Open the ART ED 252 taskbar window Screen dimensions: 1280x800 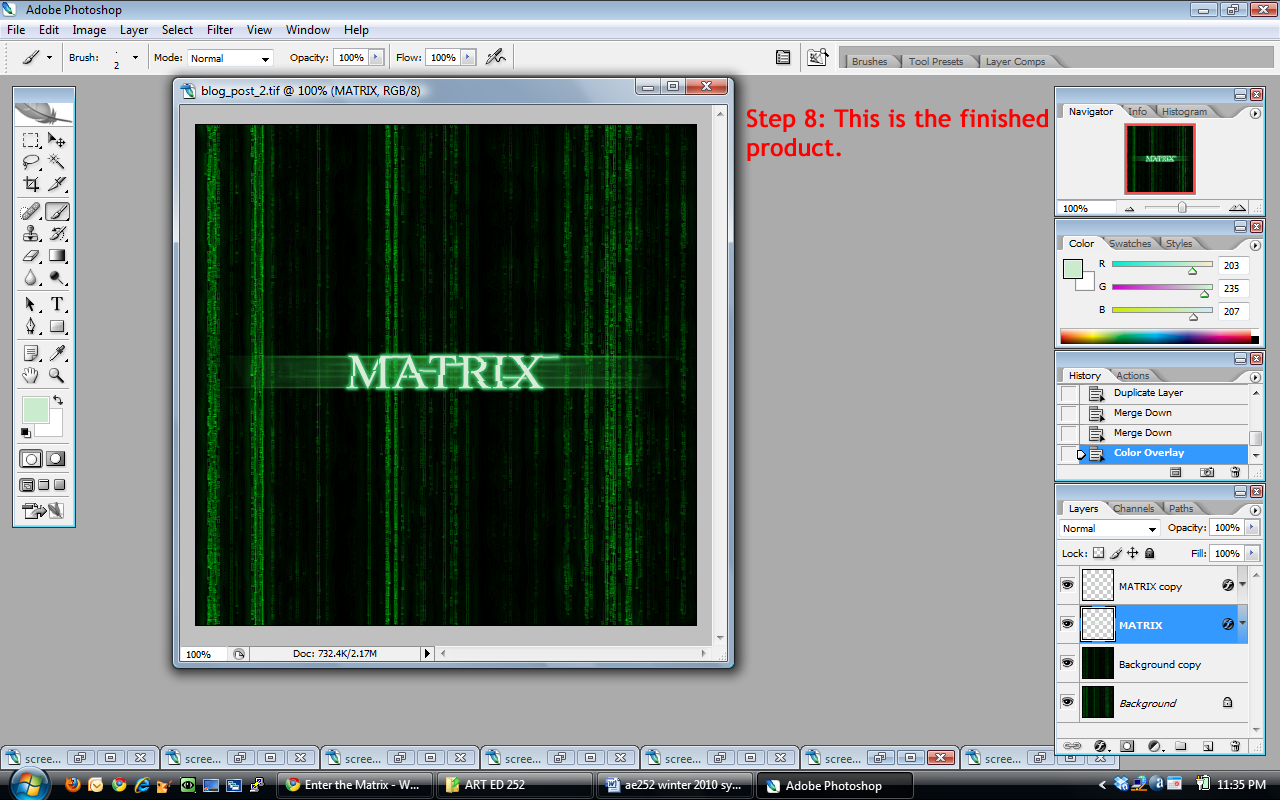516,785
